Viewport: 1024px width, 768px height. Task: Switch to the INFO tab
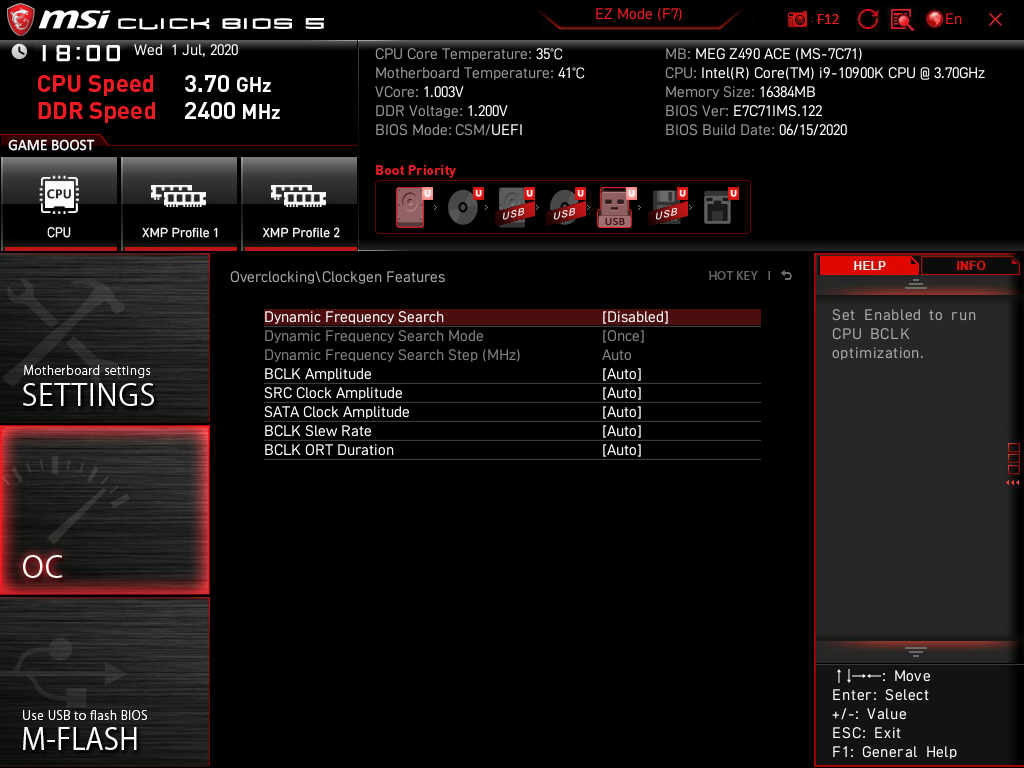click(x=970, y=265)
